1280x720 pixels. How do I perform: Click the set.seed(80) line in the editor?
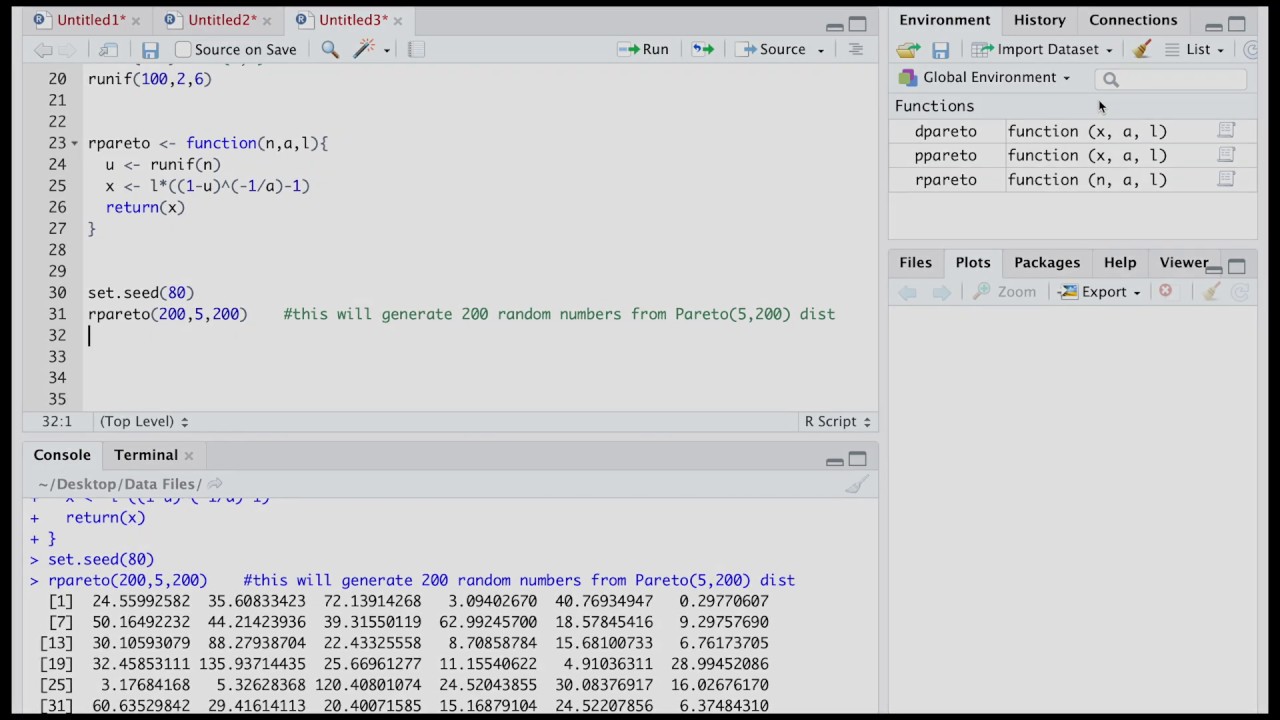point(141,293)
